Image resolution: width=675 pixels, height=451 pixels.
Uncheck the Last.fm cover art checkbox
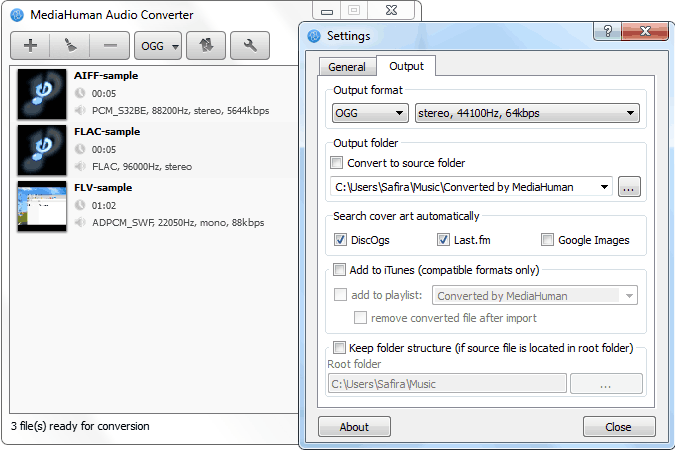[x=443, y=240]
